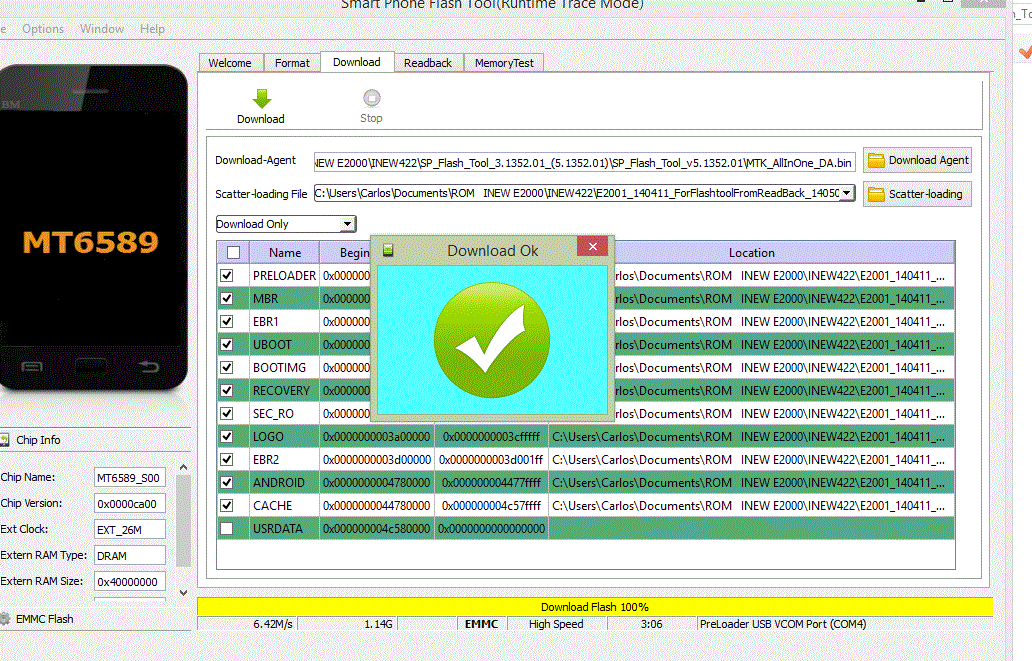Click the yellow Download Flash 100% progress bar
The width and height of the screenshot is (1032, 661).
pyautogui.click(x=595, y=607)
